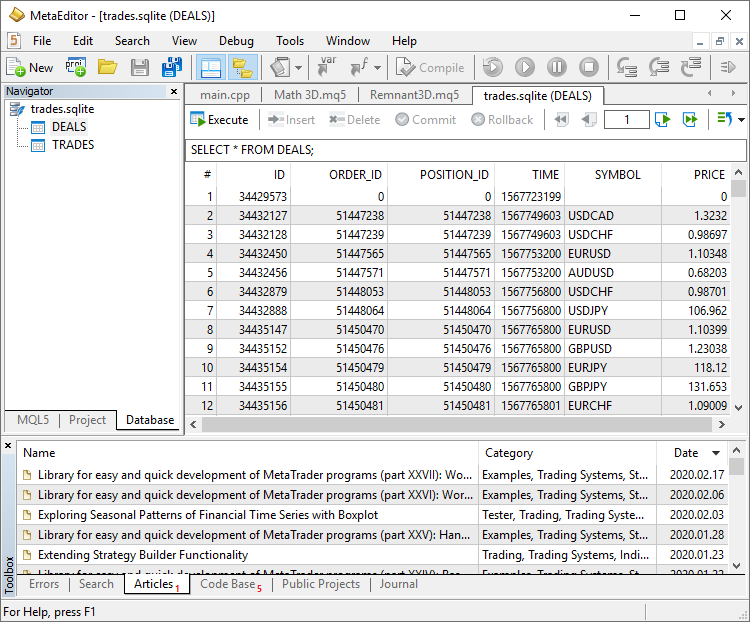Click the Rollback button
Image resolution: width=750 pixels, height=622 pixels.
[502, 120]
